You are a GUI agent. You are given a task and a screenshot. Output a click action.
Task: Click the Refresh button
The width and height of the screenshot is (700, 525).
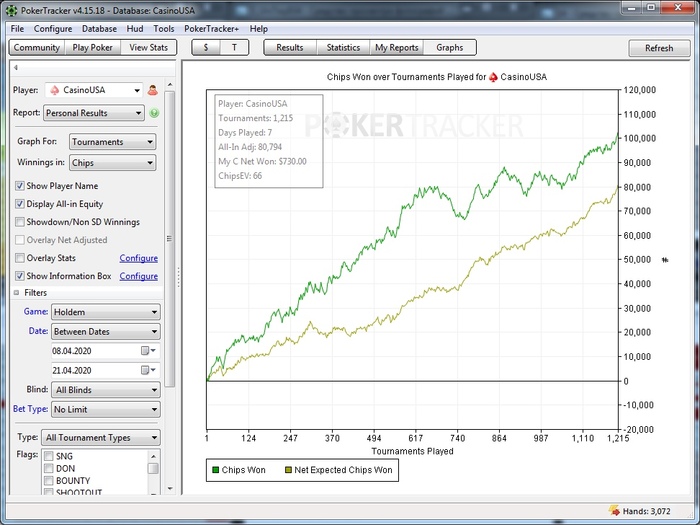click(659, 48)
